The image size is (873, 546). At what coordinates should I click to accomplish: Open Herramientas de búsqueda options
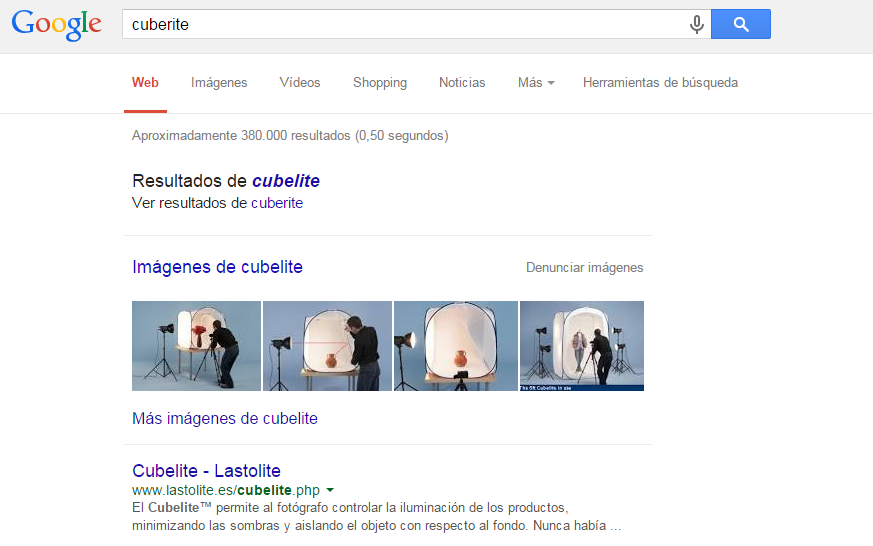660,83
